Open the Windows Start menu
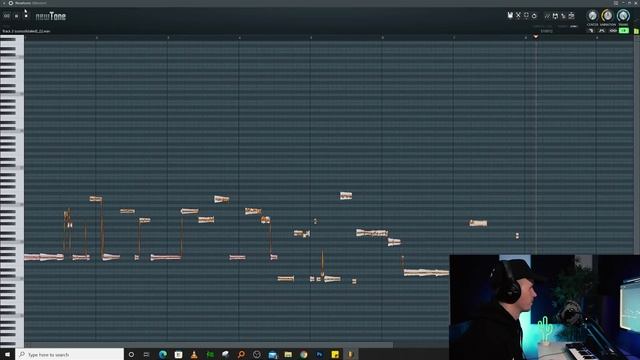Image resolution: width=640 pixels, height=360 pixels. (x=7, y=354)
